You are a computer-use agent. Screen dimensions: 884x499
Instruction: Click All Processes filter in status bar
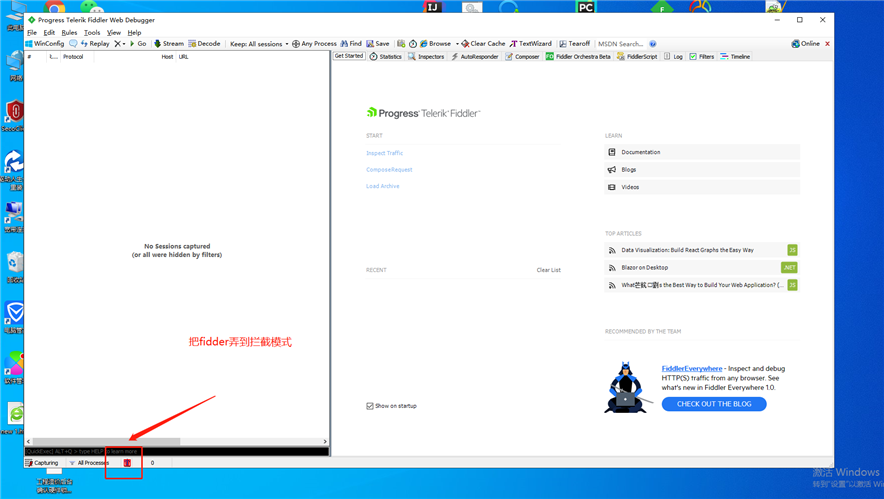click(89, 462)
